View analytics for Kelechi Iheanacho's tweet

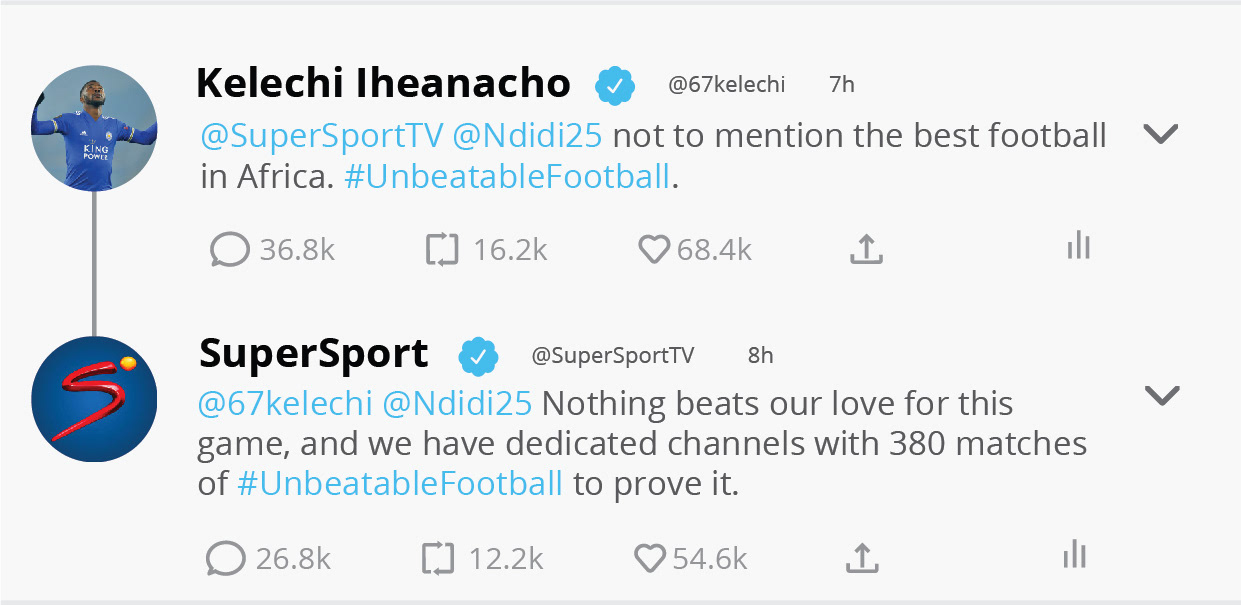(1078, 245)
